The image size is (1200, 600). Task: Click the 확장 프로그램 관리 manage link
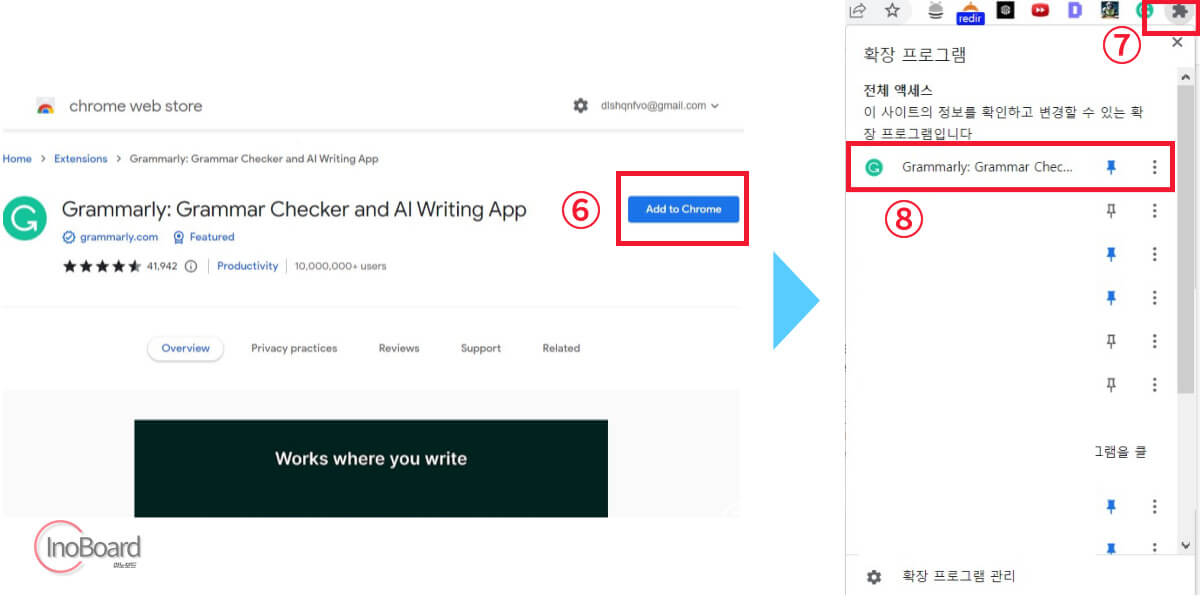959,577
